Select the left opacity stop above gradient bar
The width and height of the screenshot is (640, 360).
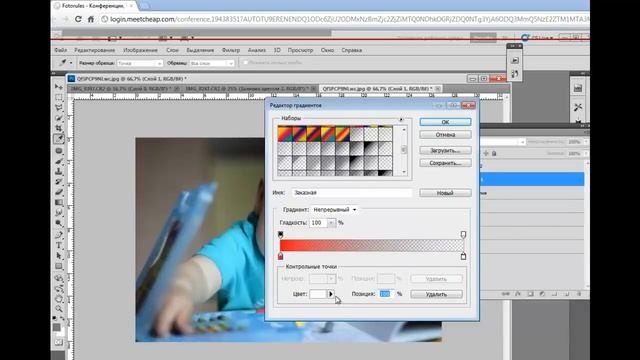click(x=280, y=234)
